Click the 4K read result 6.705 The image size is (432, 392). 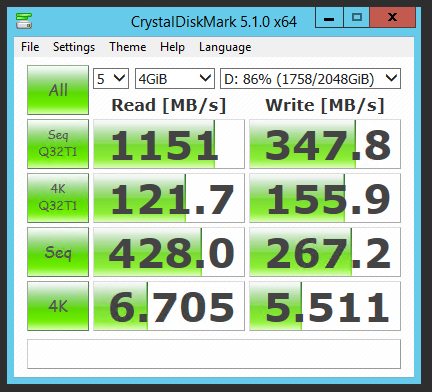(x=169, y=306)
